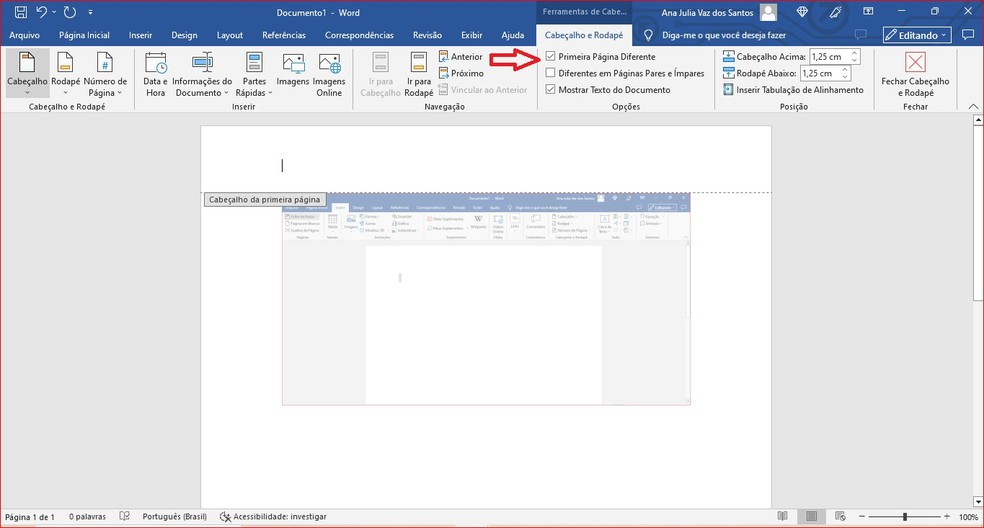This screenshot has height=528, width=984.
Task: Enable Diferentes em Páginas Pares e Ímpares
Action: 551,73
